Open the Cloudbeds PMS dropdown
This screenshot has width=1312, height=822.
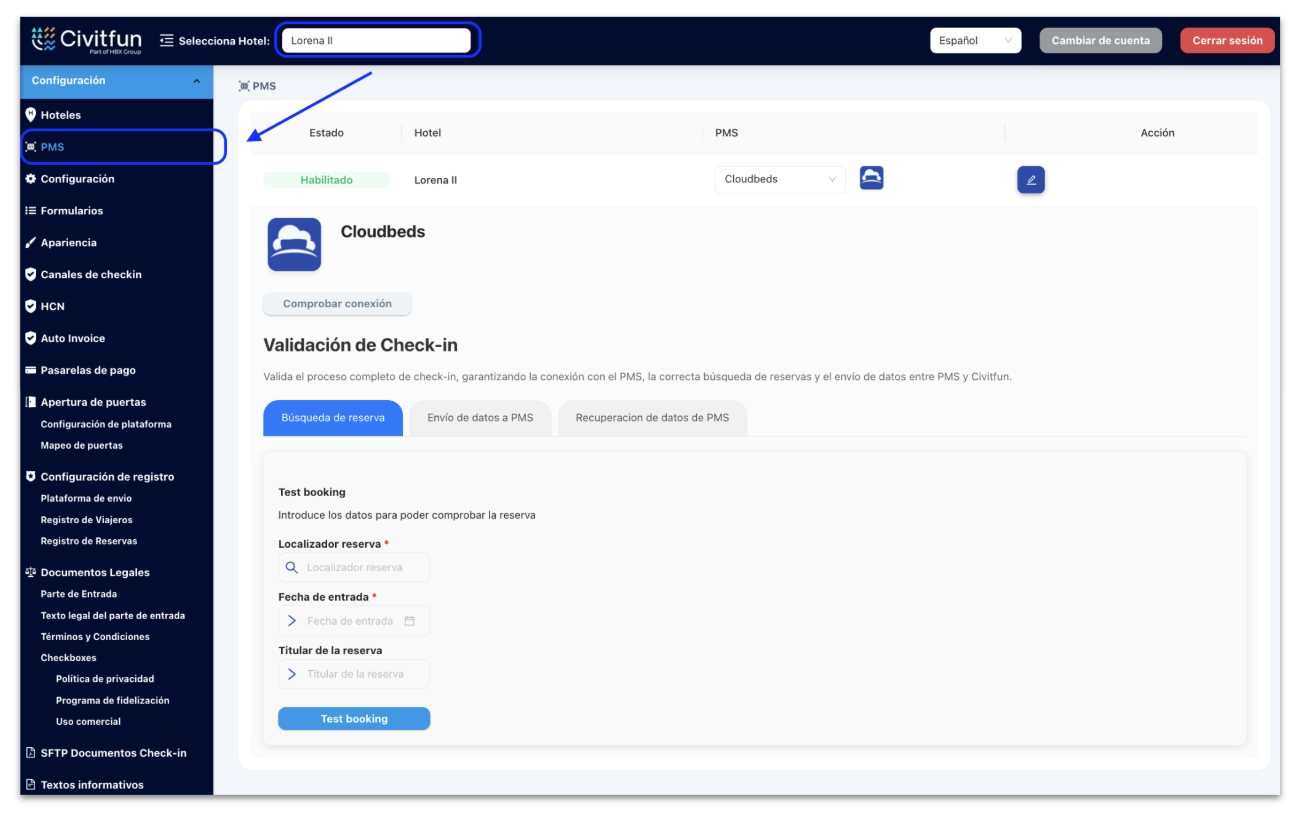[x=779, y=179]
